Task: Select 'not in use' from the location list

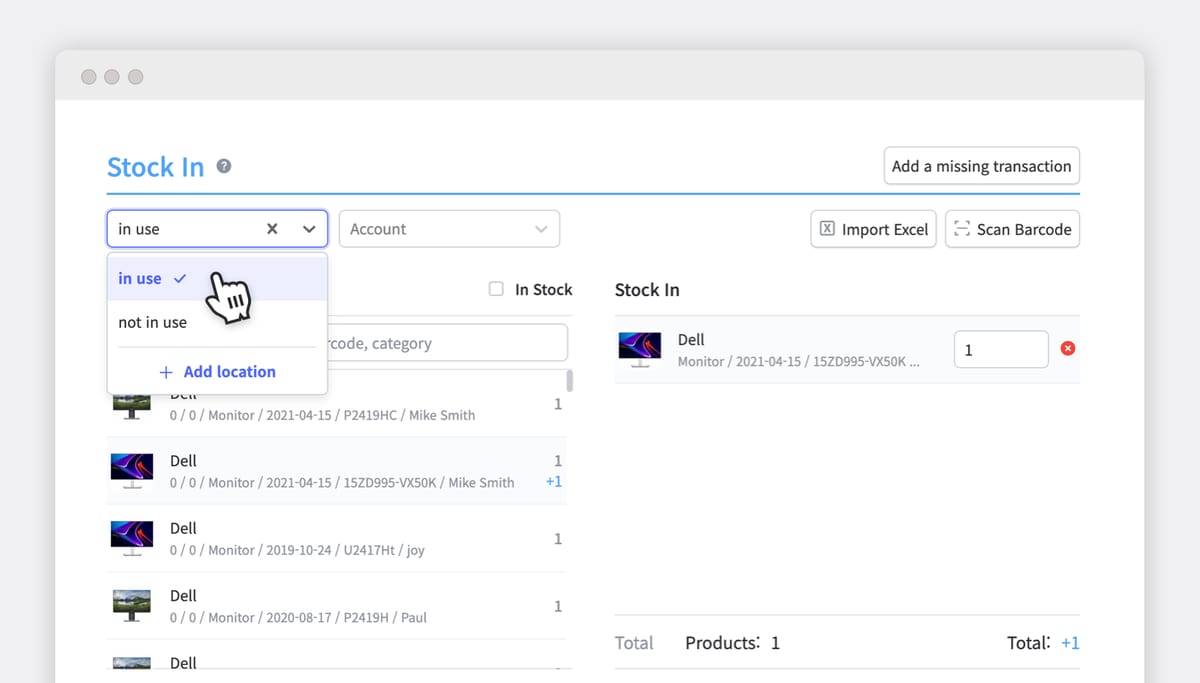Action: pyautogui.click(x=152, y=322)
